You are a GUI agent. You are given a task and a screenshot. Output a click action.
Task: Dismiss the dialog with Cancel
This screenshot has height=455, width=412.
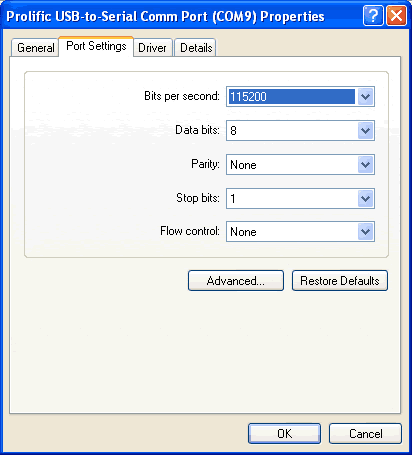pos(365,434)
